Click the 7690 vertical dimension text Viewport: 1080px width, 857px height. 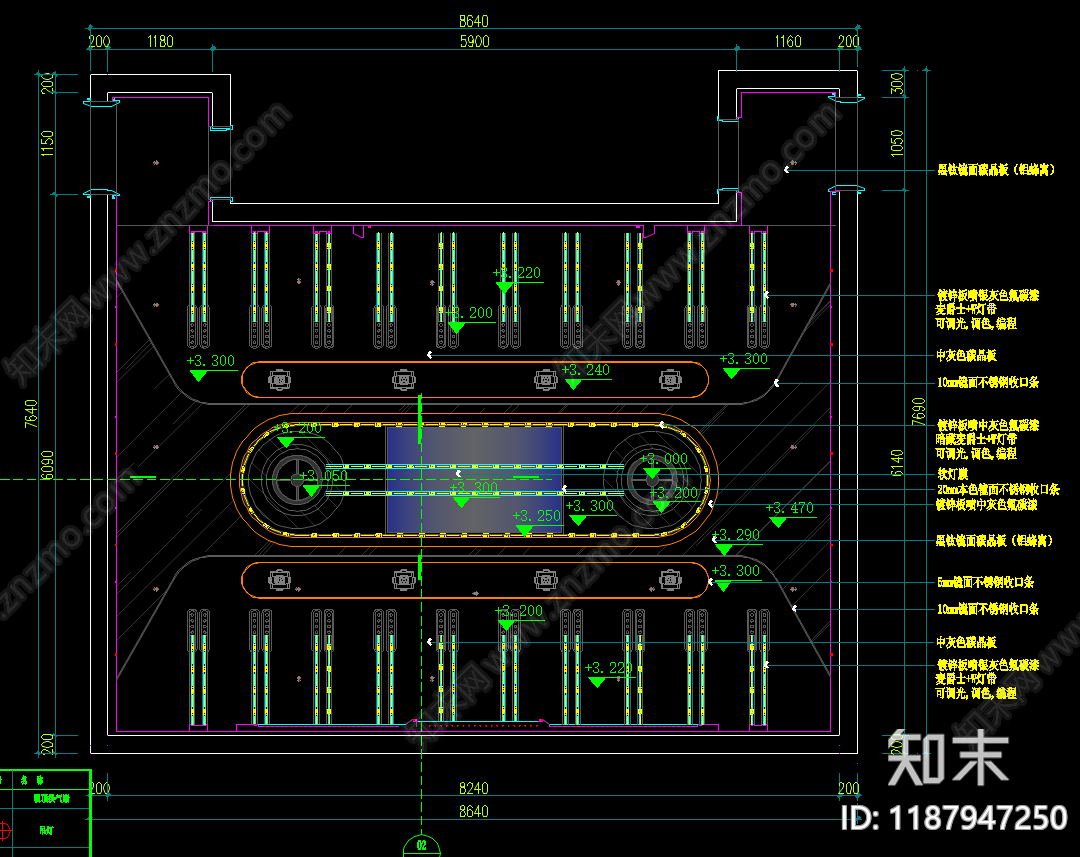click(x=918, y=411)
